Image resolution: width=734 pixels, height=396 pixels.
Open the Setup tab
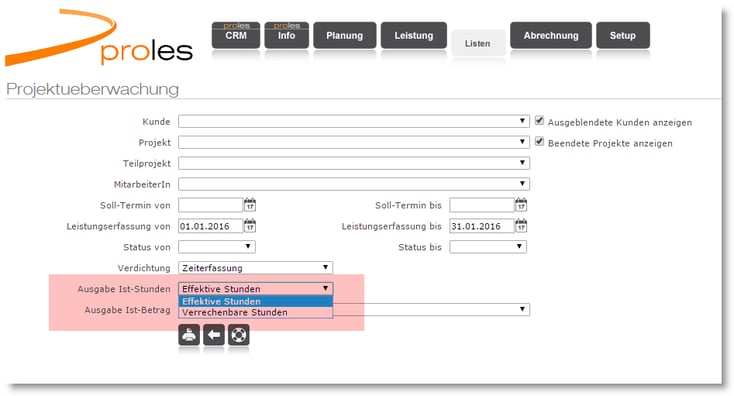click(623, 35)
